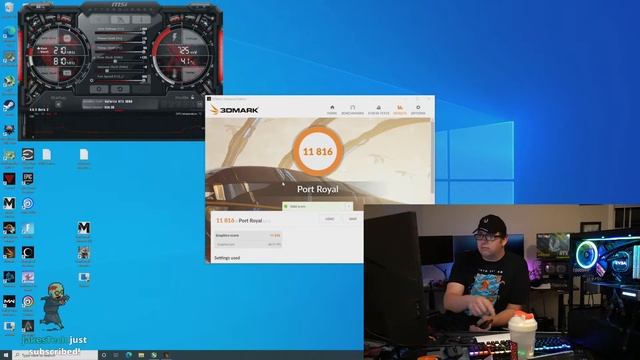
Task: Click the Graphics test row below Graphics score
Action: pyautogui.click(x=248, y=244)
